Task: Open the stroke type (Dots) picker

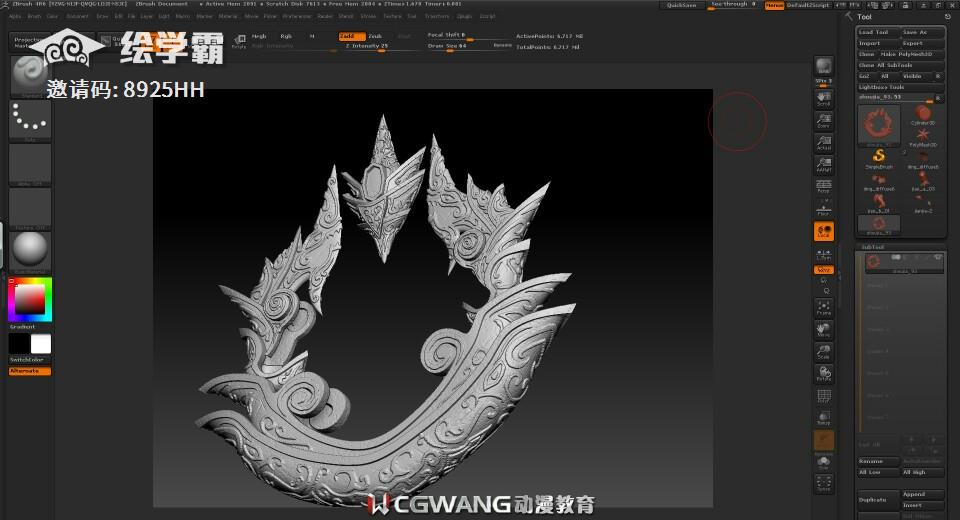Action: click(x=29, y=120)
